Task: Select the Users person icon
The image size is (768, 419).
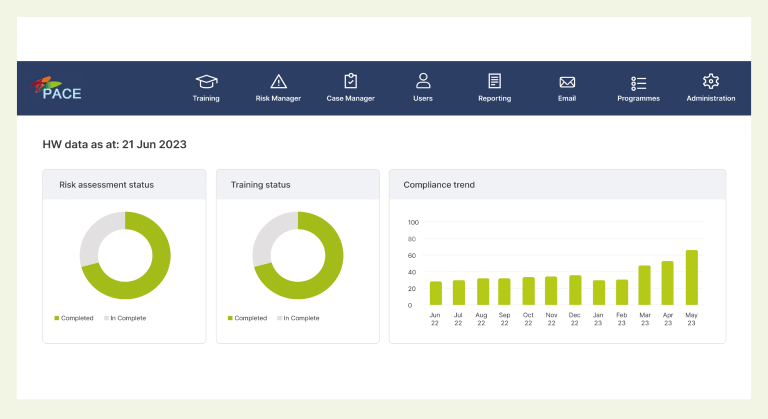Action: [423, 81]
